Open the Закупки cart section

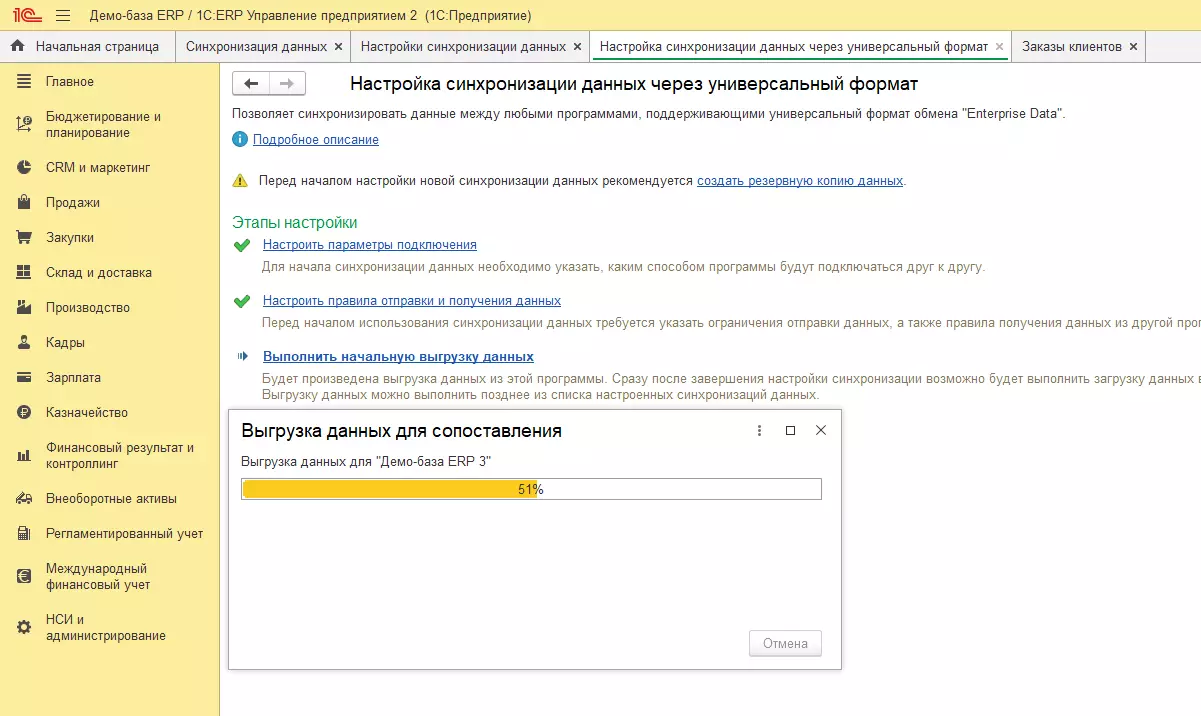(70, 238)
